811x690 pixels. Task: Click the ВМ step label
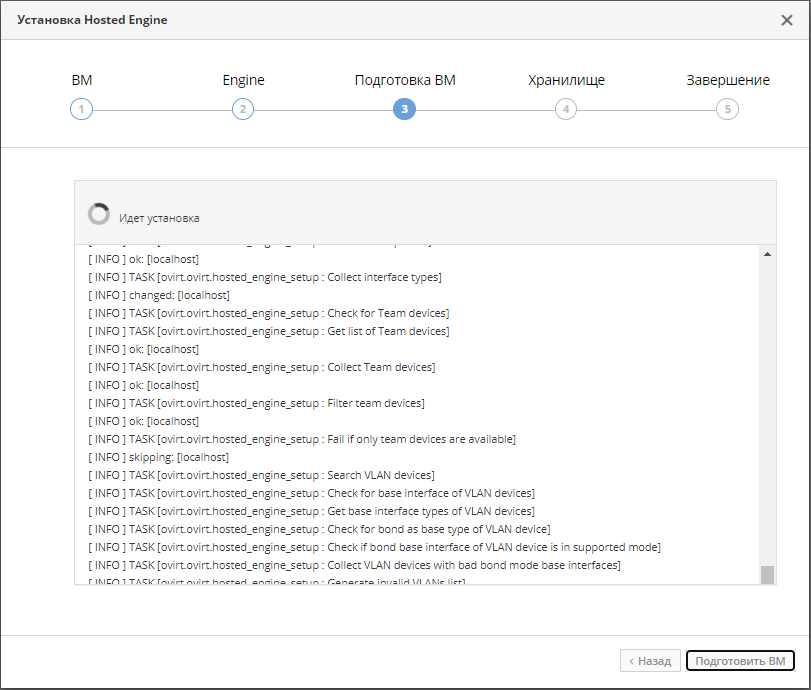click(82, 80)
